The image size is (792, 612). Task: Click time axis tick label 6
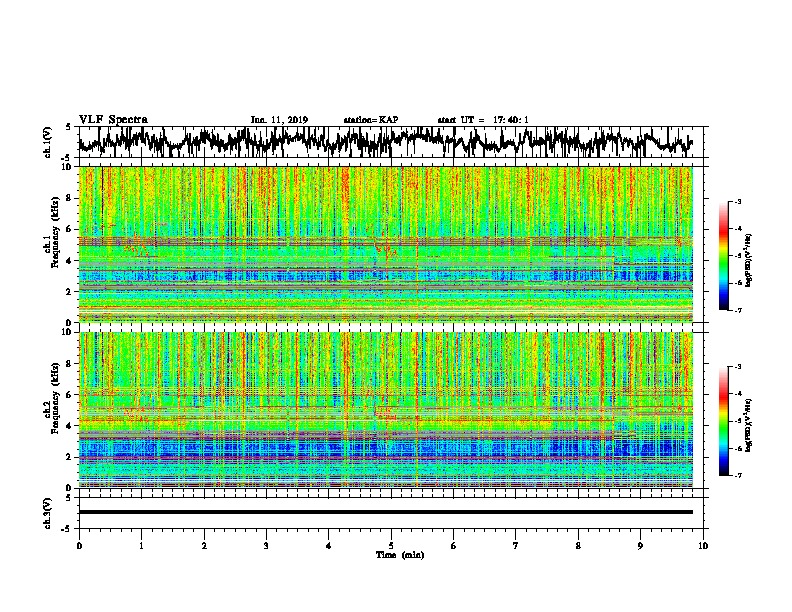pos(454,546)
